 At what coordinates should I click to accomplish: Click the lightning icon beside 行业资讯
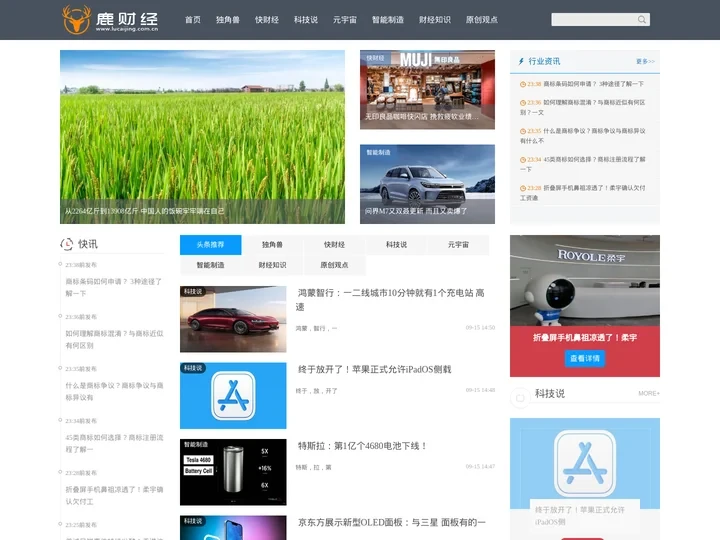pos(521,62)
